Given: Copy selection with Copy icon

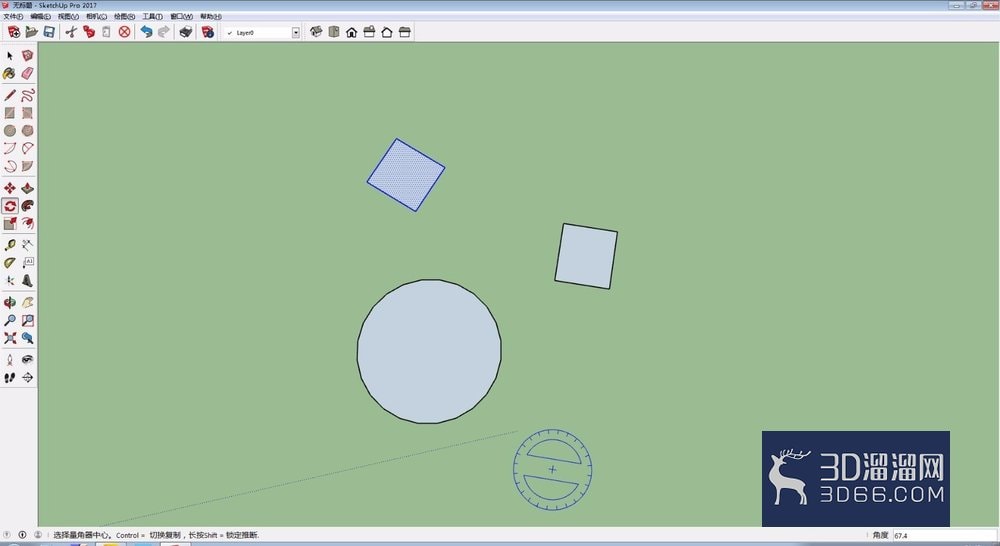Looking at the screenshot, I should point(89,32).
